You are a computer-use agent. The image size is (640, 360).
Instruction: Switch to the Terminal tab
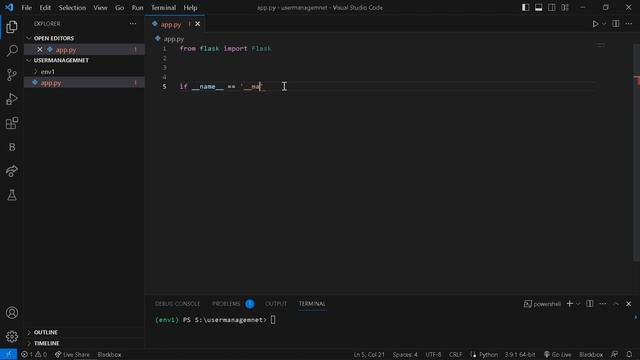[x=312, y=304]
